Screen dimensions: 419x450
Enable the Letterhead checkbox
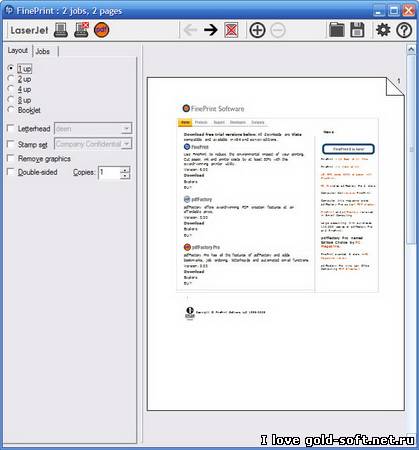11,128
